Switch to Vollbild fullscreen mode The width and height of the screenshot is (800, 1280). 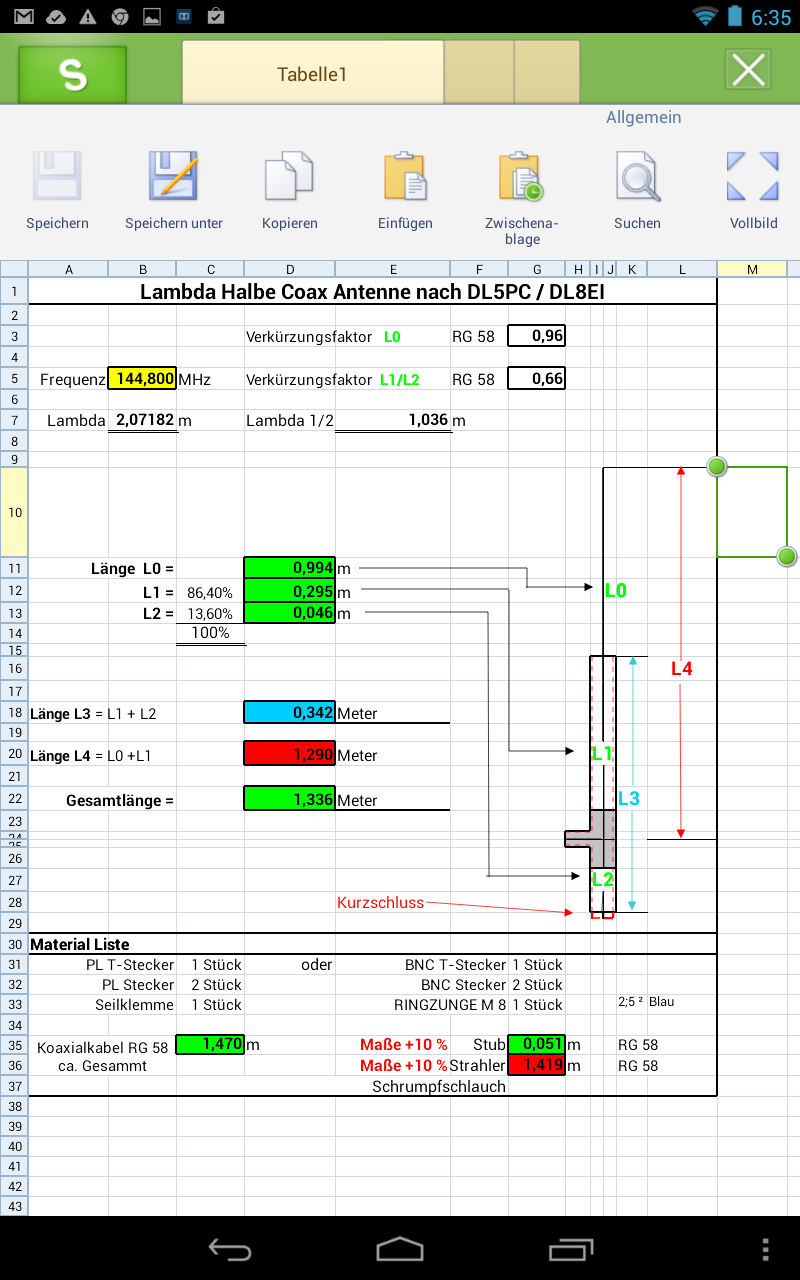click(x=753, y=177)
